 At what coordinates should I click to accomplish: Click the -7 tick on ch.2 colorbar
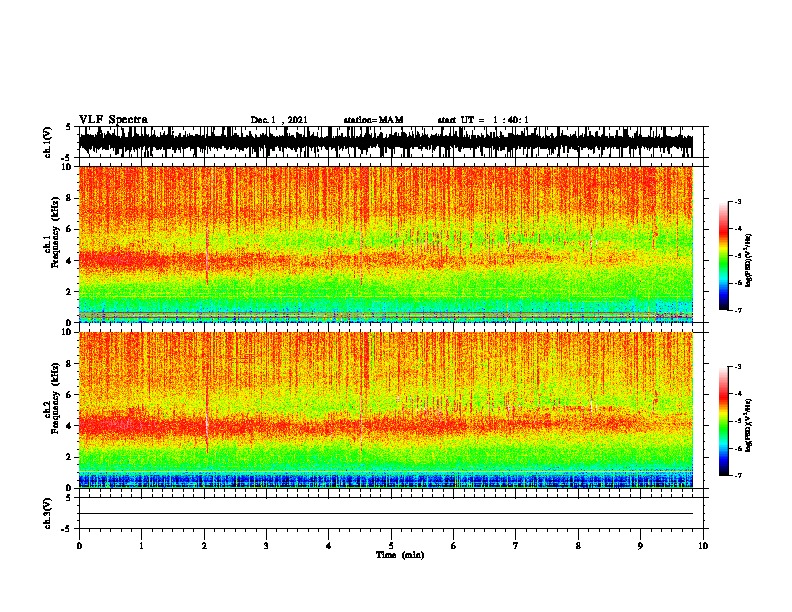(x=737, y=475)
